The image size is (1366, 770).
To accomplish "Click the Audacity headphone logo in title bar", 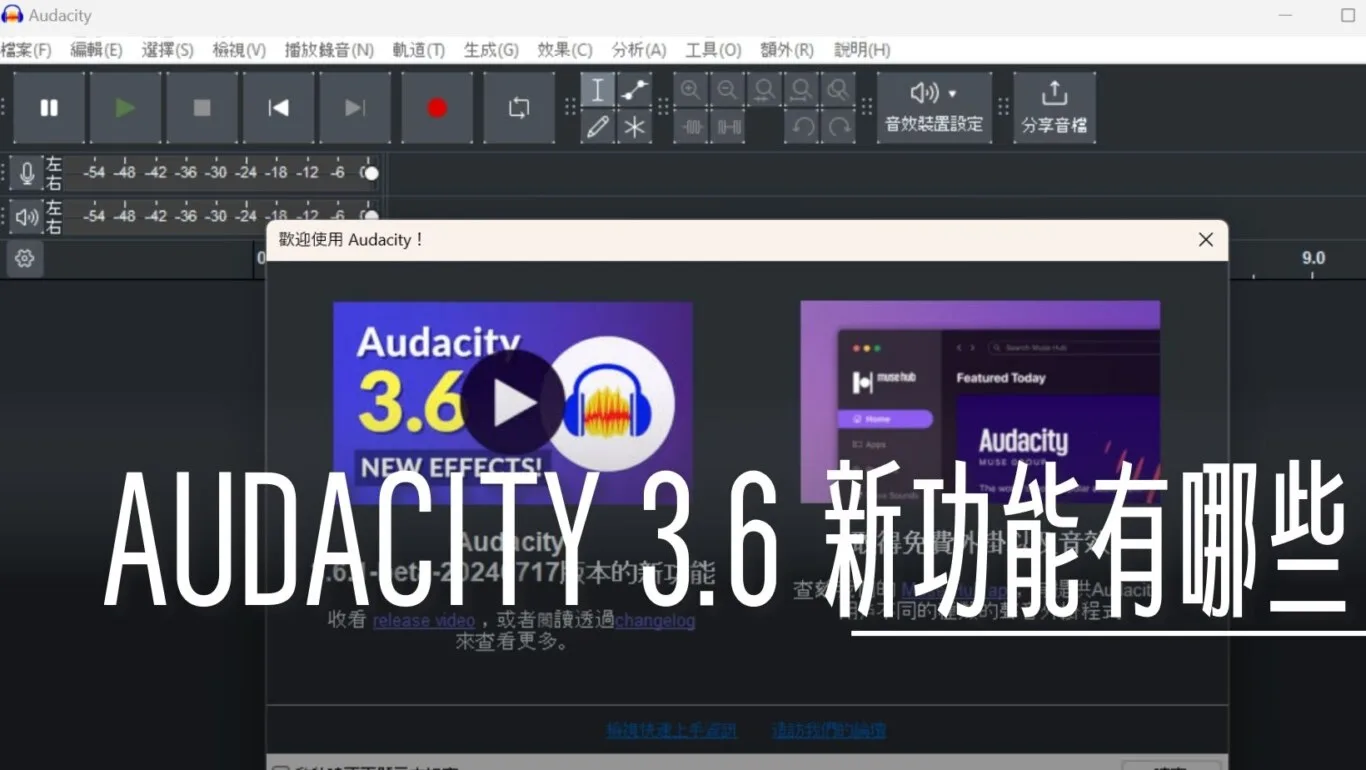I will (x=13, y=15).
